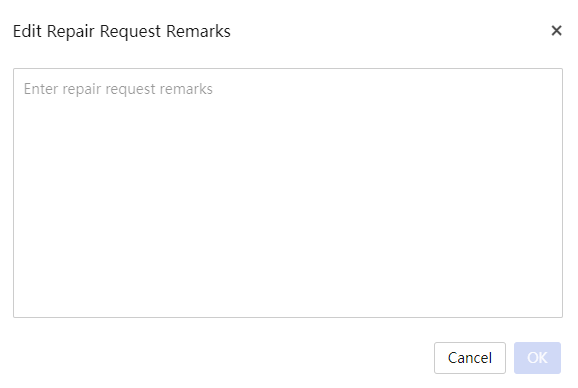Activate the remarks textarea's empty middle area
Viewport: 578px width, 388px height.
click(x=288, y=193)
